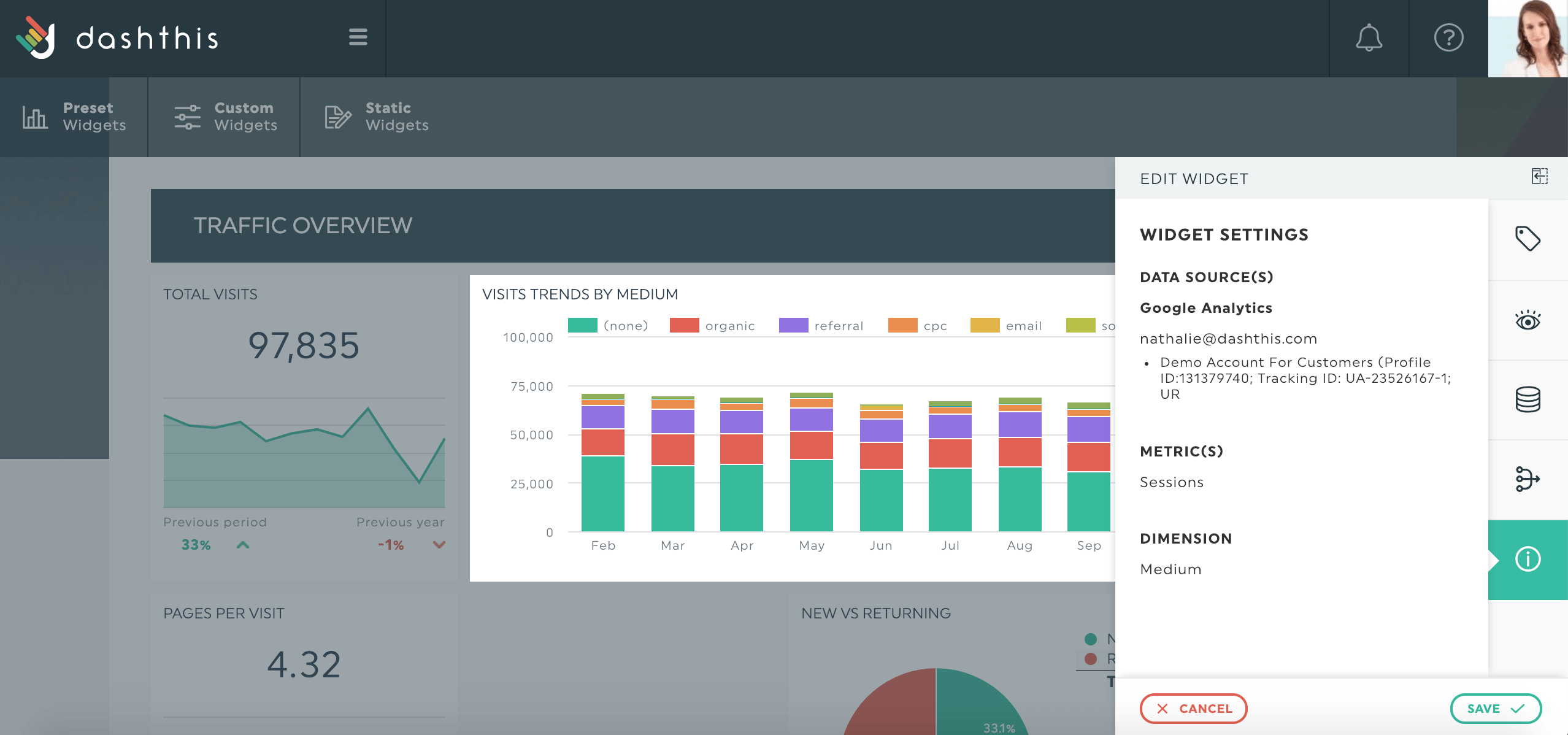The image size is (1568, 735).
Task: Click the Sessions metric text
Action: pos(1172,482)
